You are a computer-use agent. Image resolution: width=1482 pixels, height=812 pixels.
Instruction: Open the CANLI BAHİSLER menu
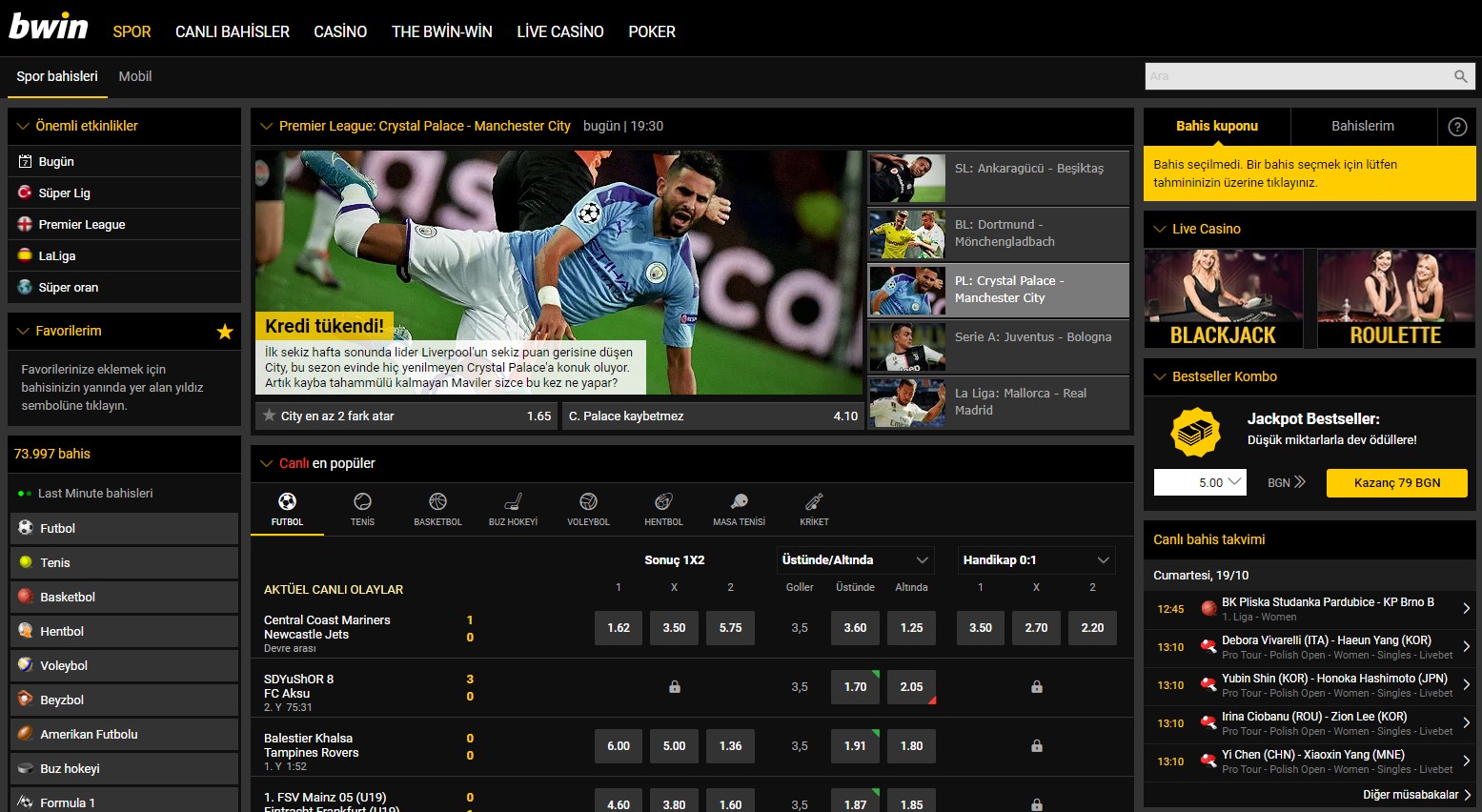(233, 31)
